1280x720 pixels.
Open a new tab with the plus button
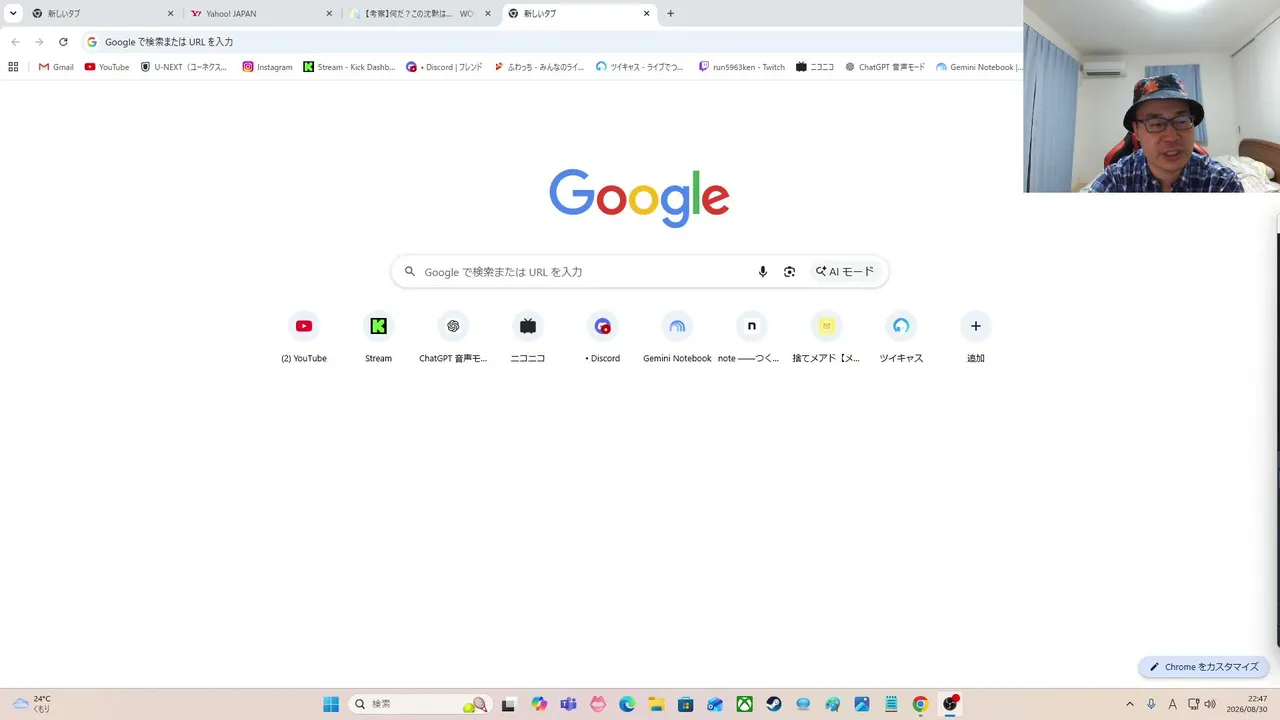tap(670, 14)
